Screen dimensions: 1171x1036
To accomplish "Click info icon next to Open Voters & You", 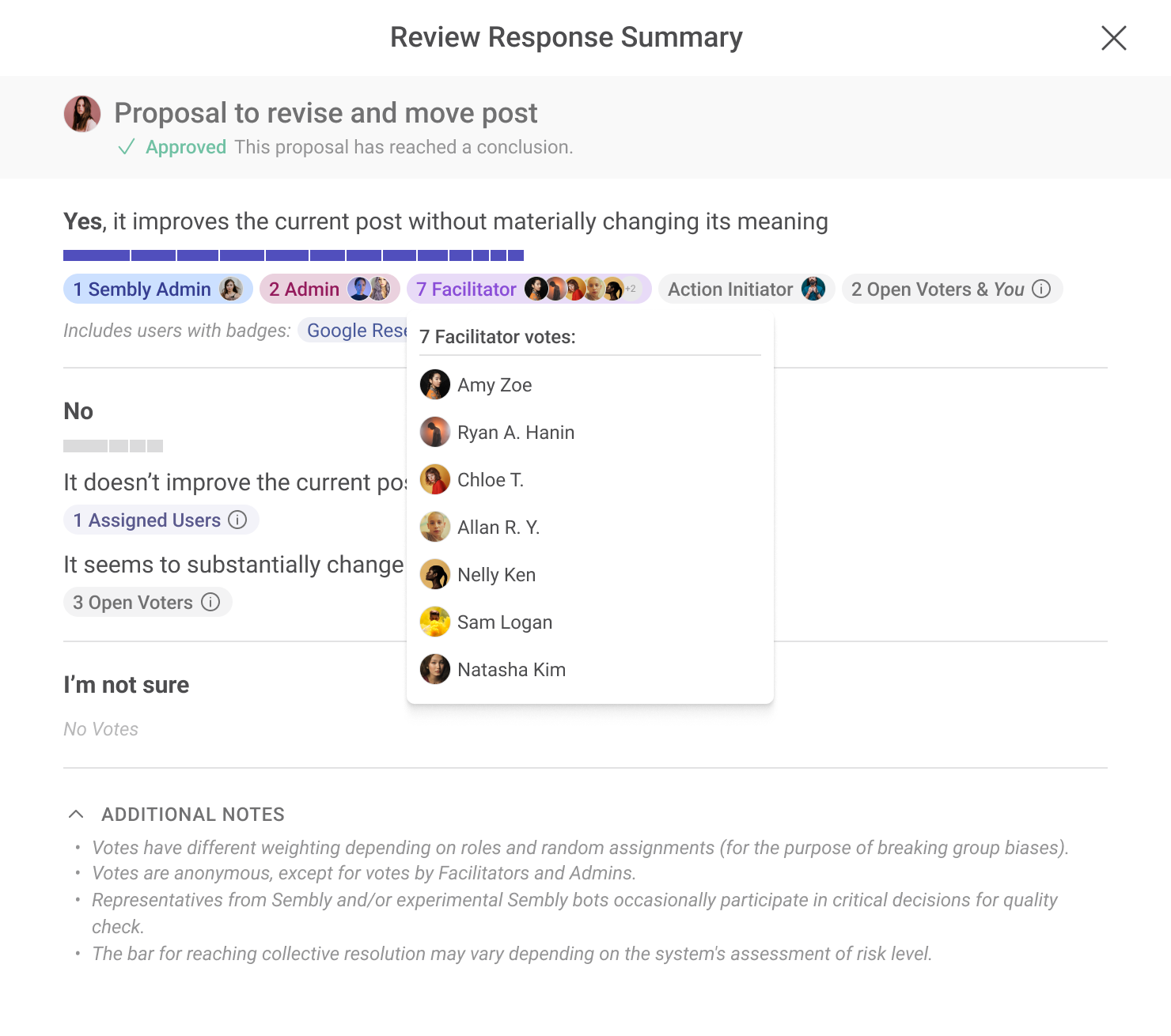I will [1042, 289].
